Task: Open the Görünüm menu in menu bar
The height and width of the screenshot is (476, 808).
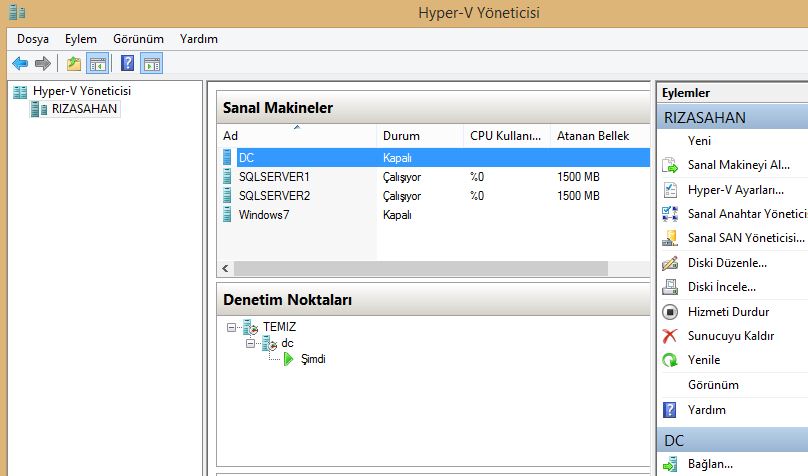Action: click(x=138, y=39)
